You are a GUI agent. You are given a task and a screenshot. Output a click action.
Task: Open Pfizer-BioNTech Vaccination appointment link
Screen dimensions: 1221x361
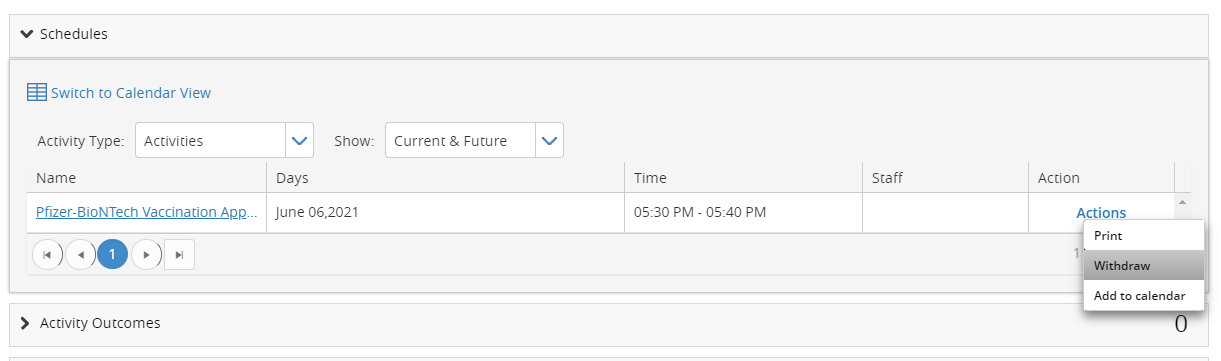coord(147,212)
